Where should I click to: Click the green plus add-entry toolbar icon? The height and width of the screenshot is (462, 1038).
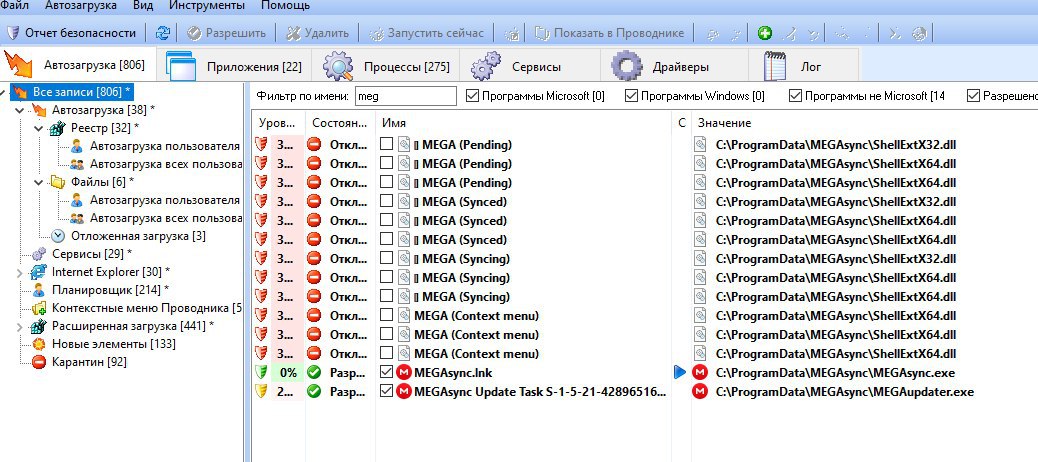pyautogui.click(x=765, y=33)
